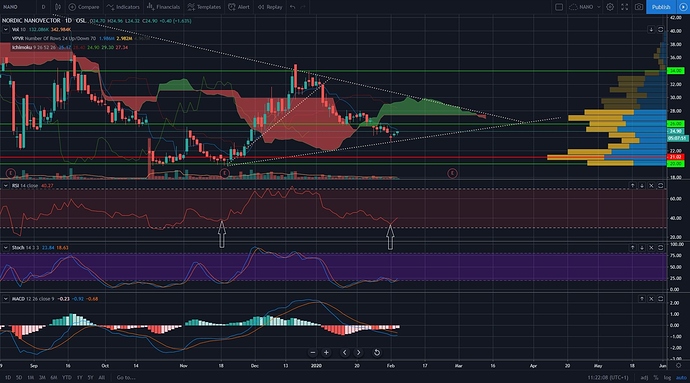Open indicator Templates
The image size is (690, 383).
tap(203, 7)
